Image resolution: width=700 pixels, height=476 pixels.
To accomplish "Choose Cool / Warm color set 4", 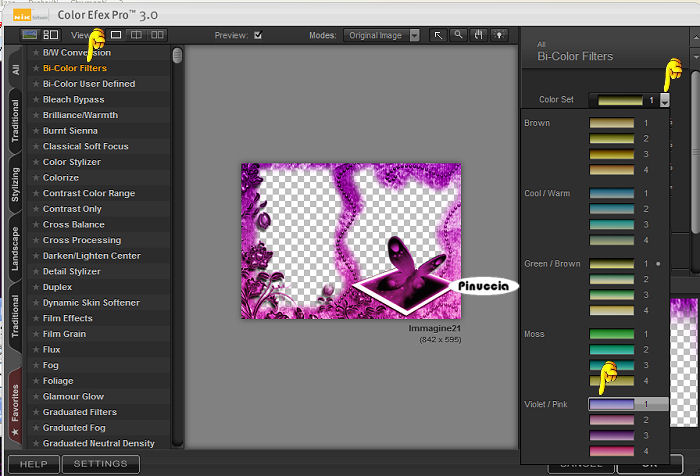I will [612, 240].
